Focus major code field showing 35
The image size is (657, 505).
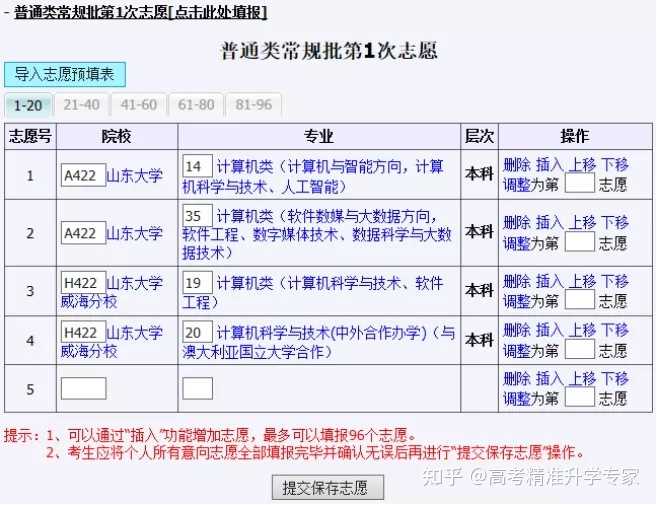coord(197,215)
